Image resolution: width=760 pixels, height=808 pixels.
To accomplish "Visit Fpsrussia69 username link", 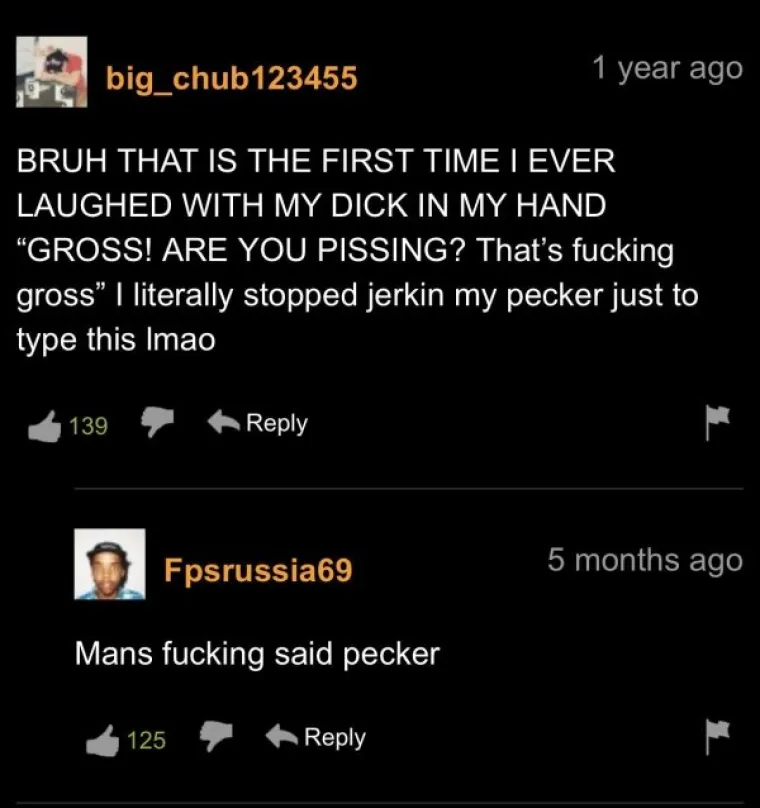I will [258, 570].
